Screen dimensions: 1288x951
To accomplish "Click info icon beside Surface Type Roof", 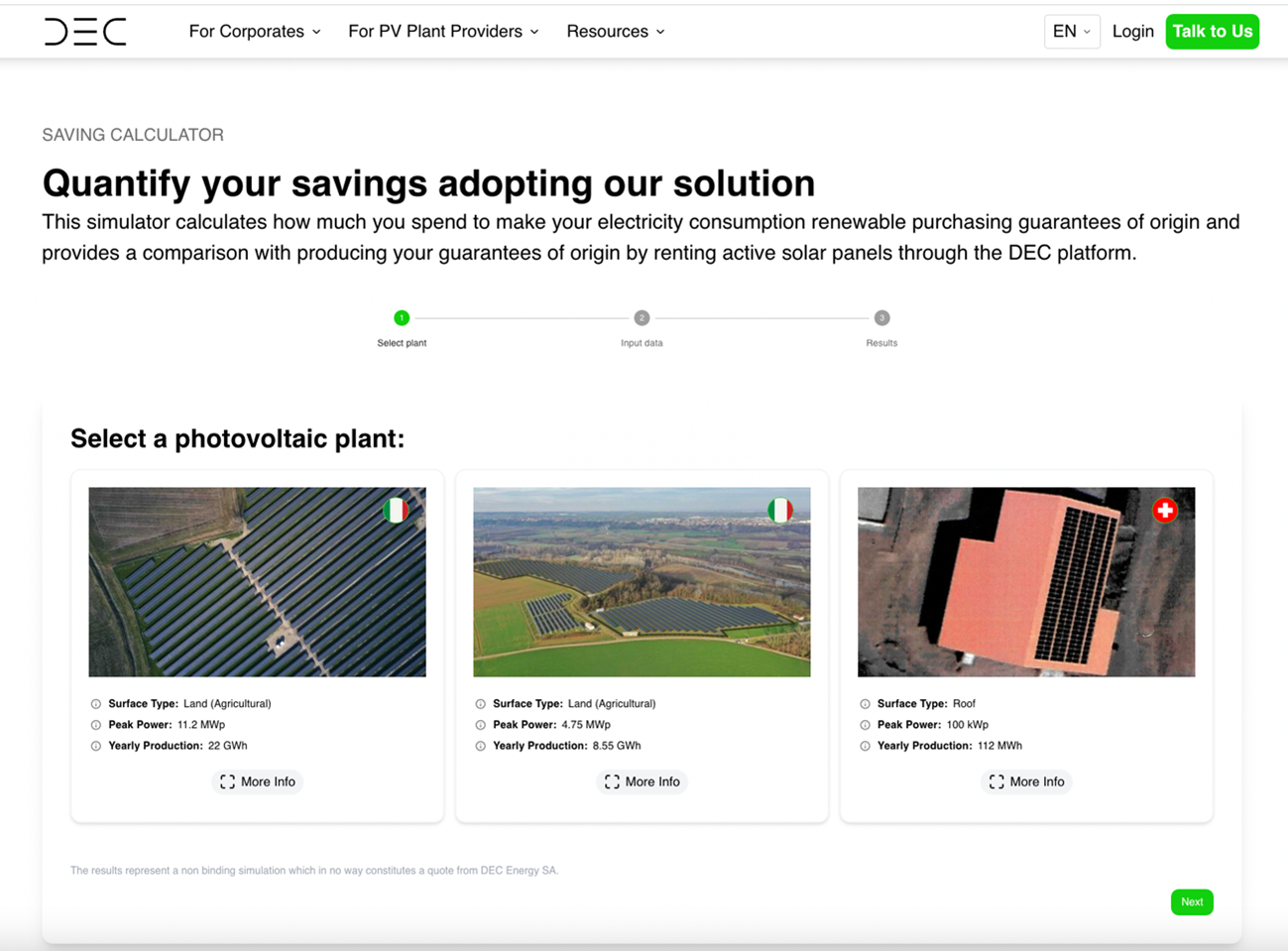I will 866,704.
